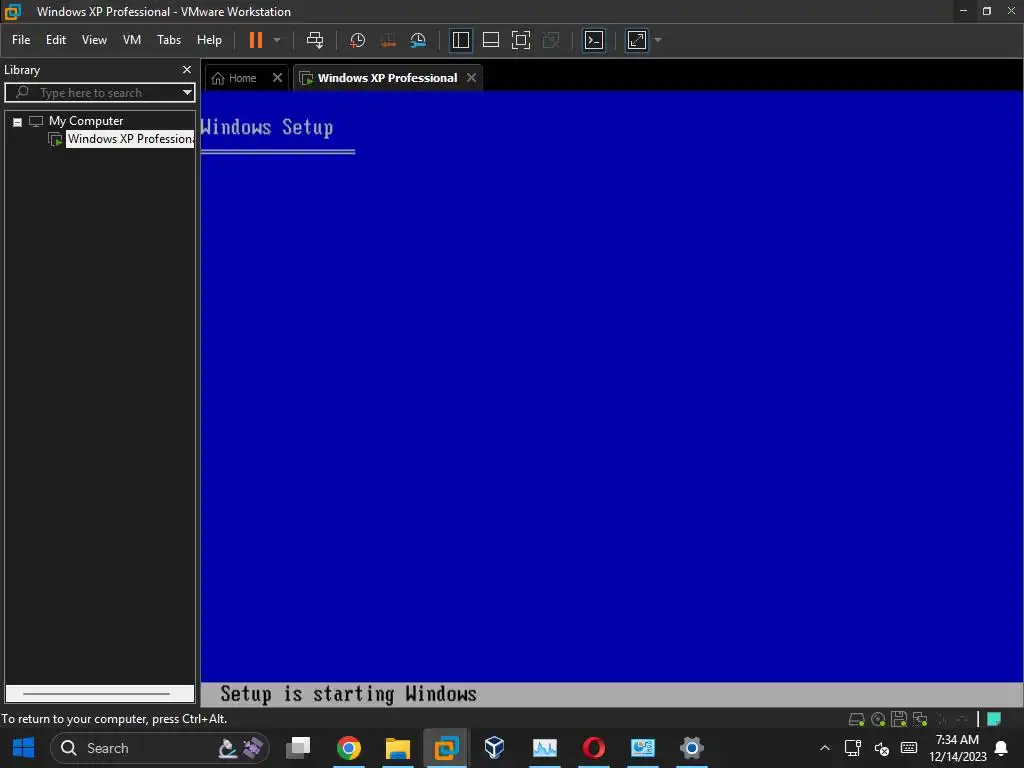Viewport: 1024px width, 768px height.
Task: Close the Library panel
Action: pos(187,69)
